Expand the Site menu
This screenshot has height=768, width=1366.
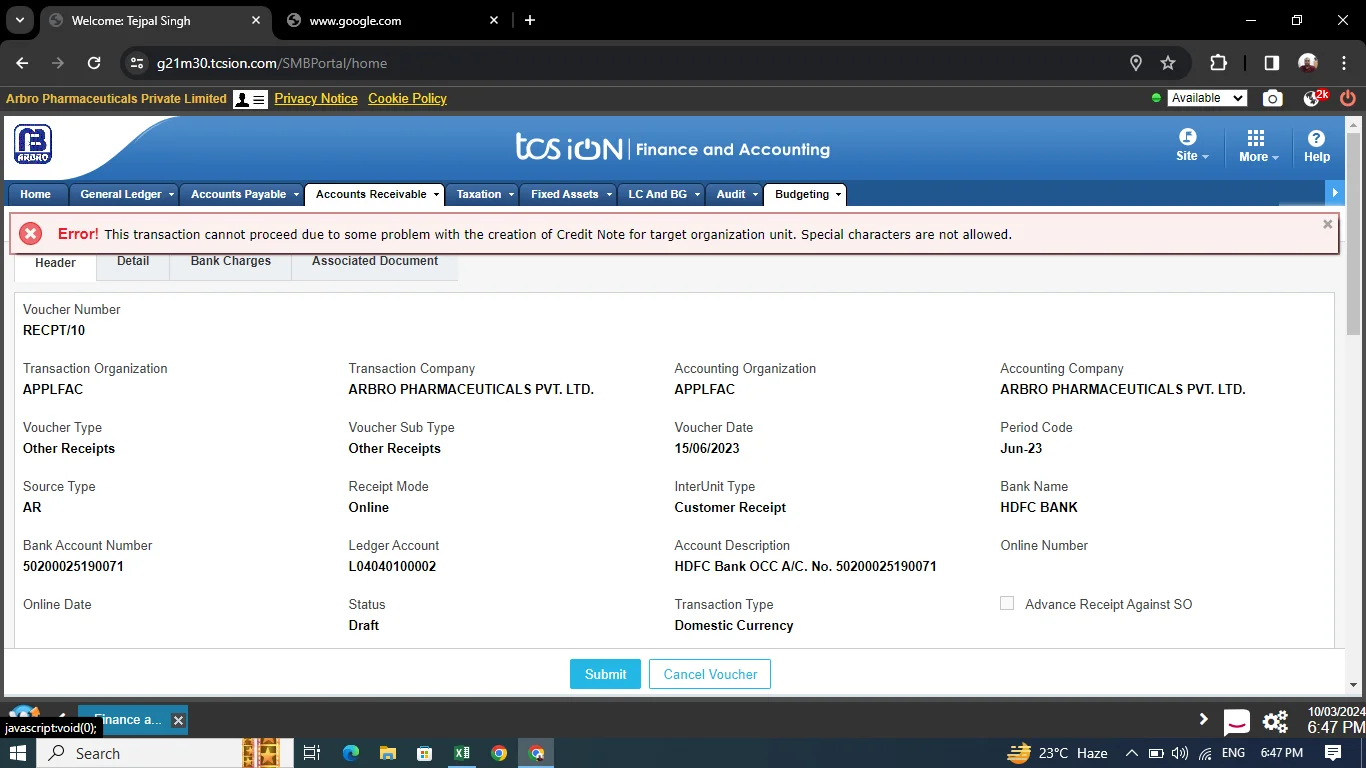1191,146
